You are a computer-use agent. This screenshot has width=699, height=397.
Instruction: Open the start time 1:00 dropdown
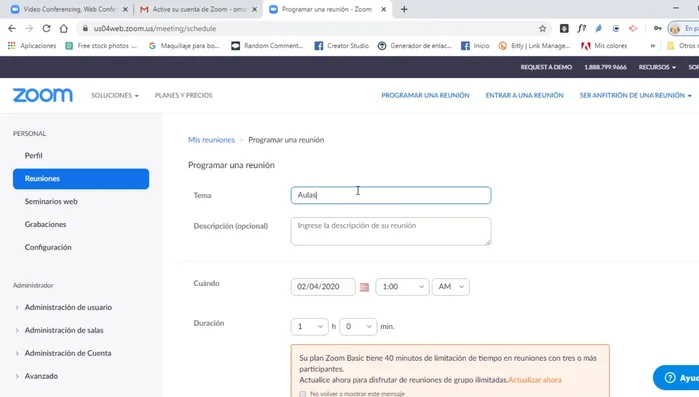[x=402, y=287]
